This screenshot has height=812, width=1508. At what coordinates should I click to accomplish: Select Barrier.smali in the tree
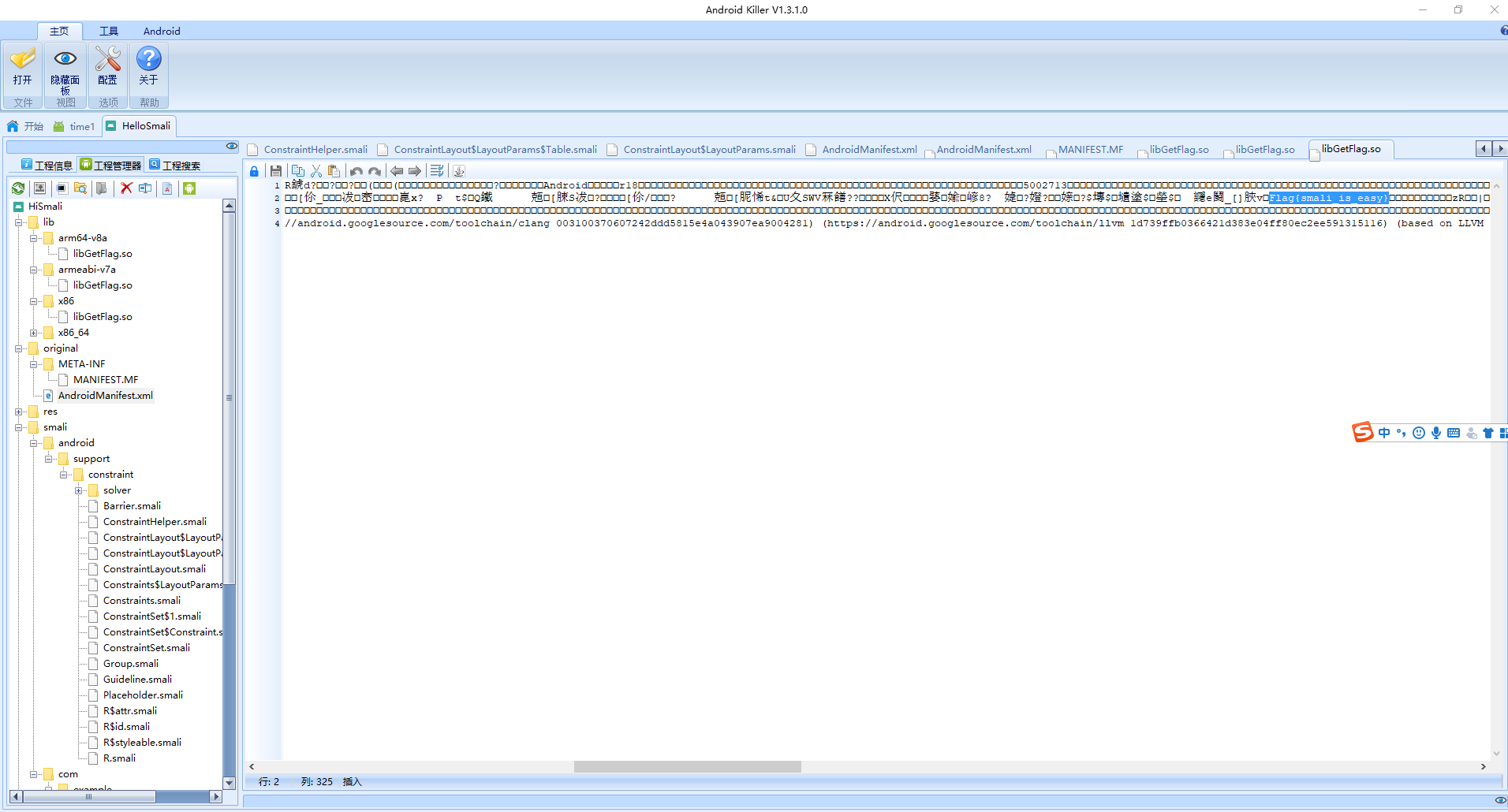[x=132, y=506]
